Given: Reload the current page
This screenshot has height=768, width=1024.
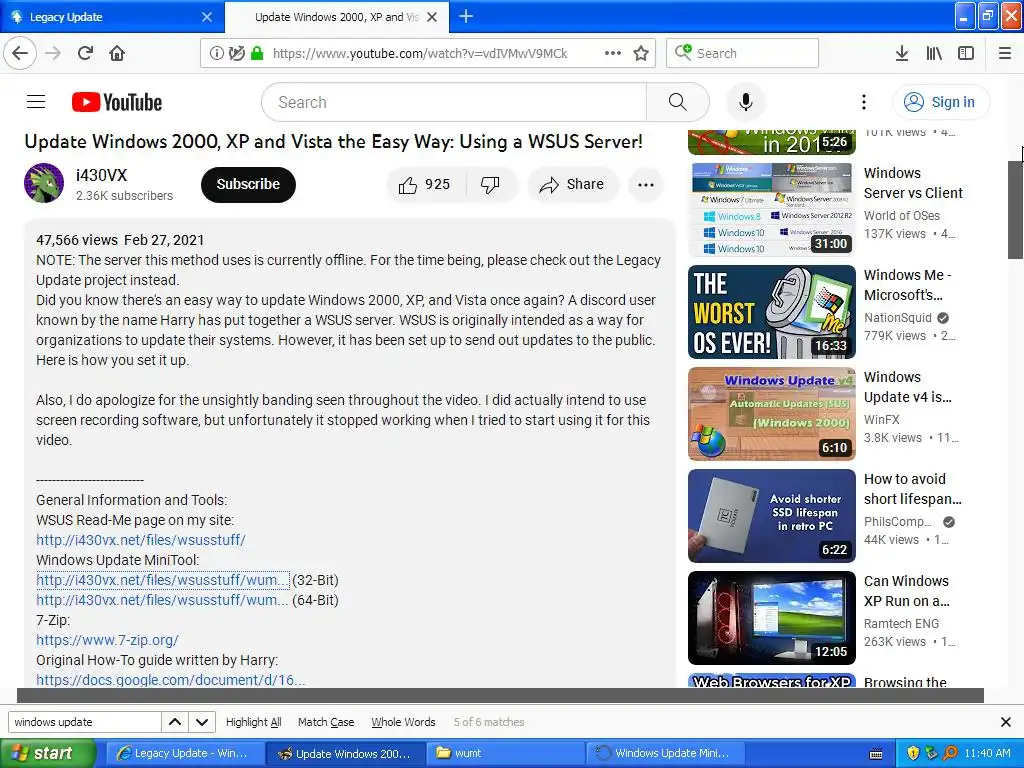Looking at the screenshot, I should pos(86,53).
